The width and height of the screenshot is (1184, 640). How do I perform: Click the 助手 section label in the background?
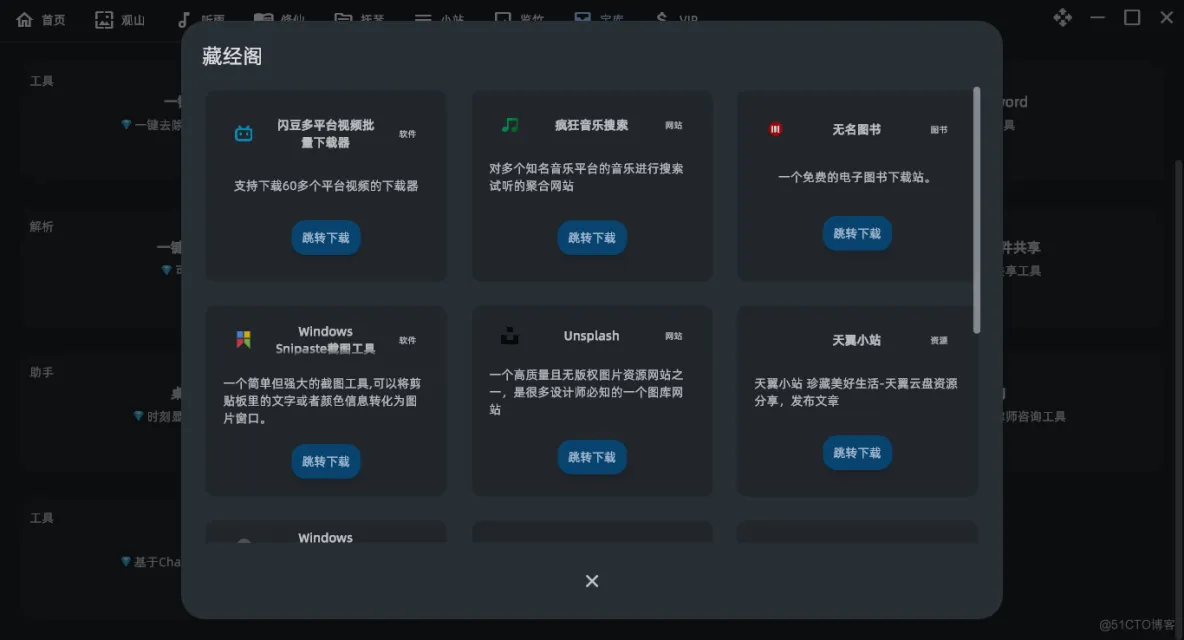pos(42,372)
